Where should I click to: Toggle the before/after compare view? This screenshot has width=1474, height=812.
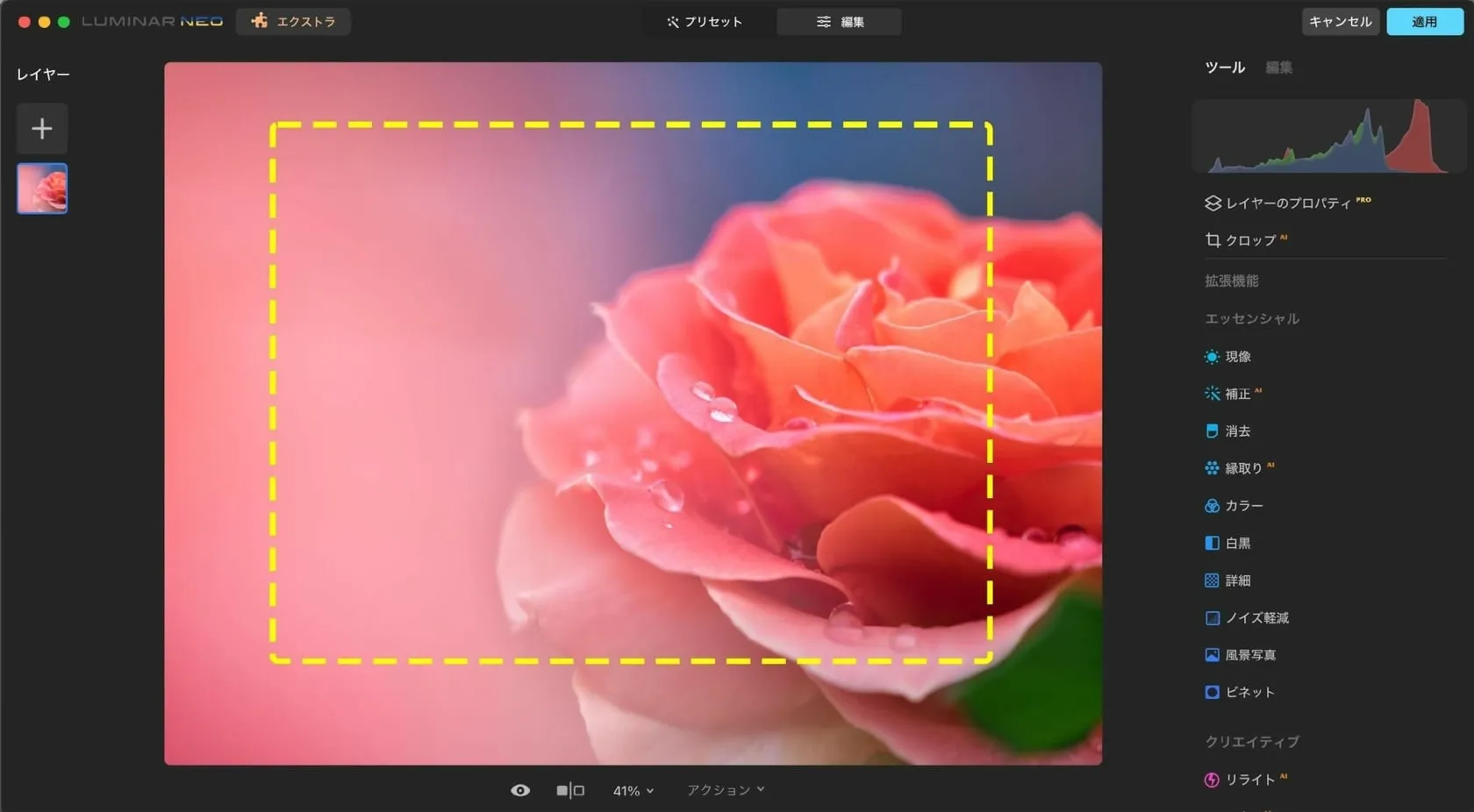pos(570,791)
